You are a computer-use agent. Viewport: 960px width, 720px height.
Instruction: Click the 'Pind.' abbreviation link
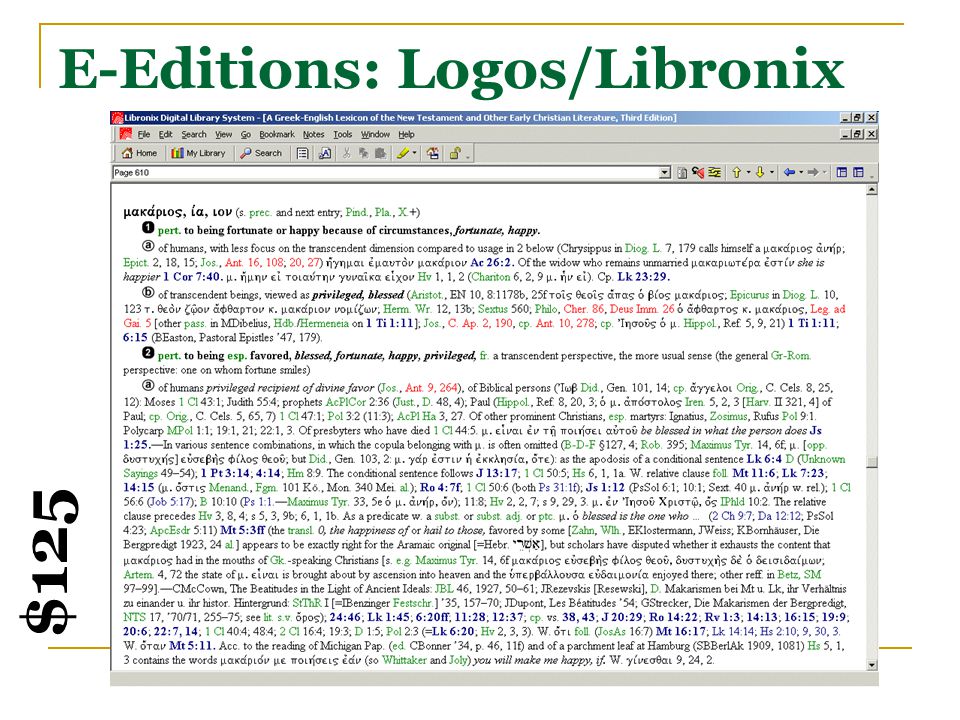pos(357,212)
